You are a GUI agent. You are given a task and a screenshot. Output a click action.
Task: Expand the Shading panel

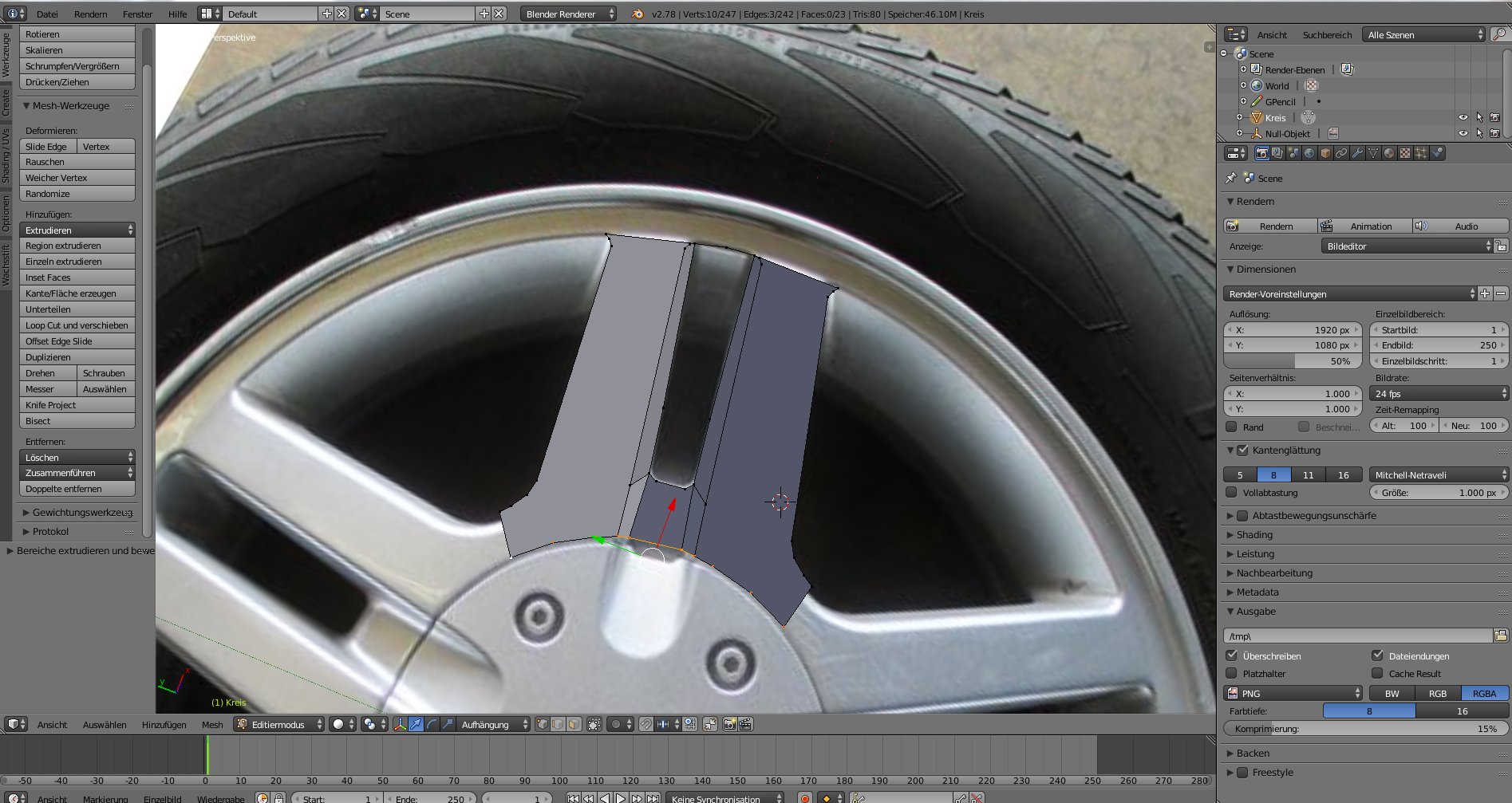(x=1253, y=534)
